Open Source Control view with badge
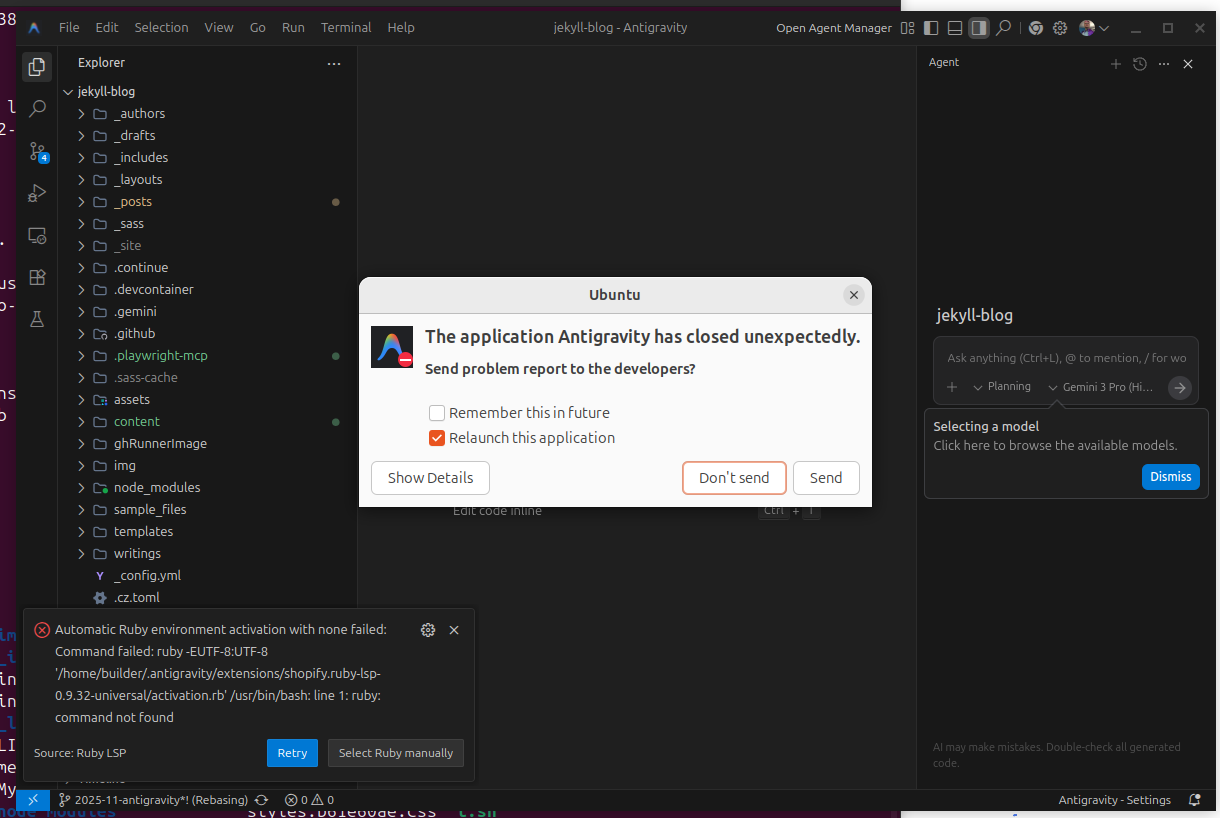1220x818 pixels. (37, 152)
